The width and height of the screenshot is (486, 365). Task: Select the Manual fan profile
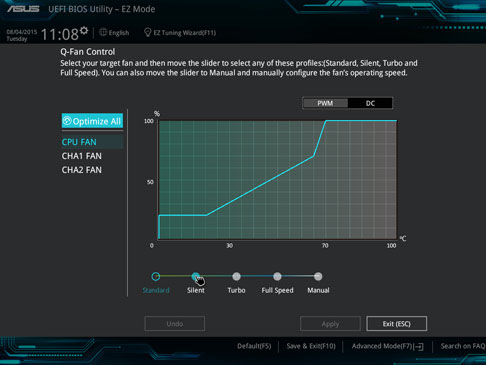point(318,276)
